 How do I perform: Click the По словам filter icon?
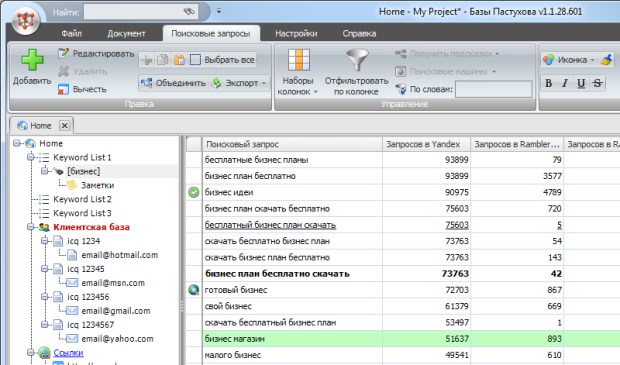pyautogui.click(x=401, y=89)
